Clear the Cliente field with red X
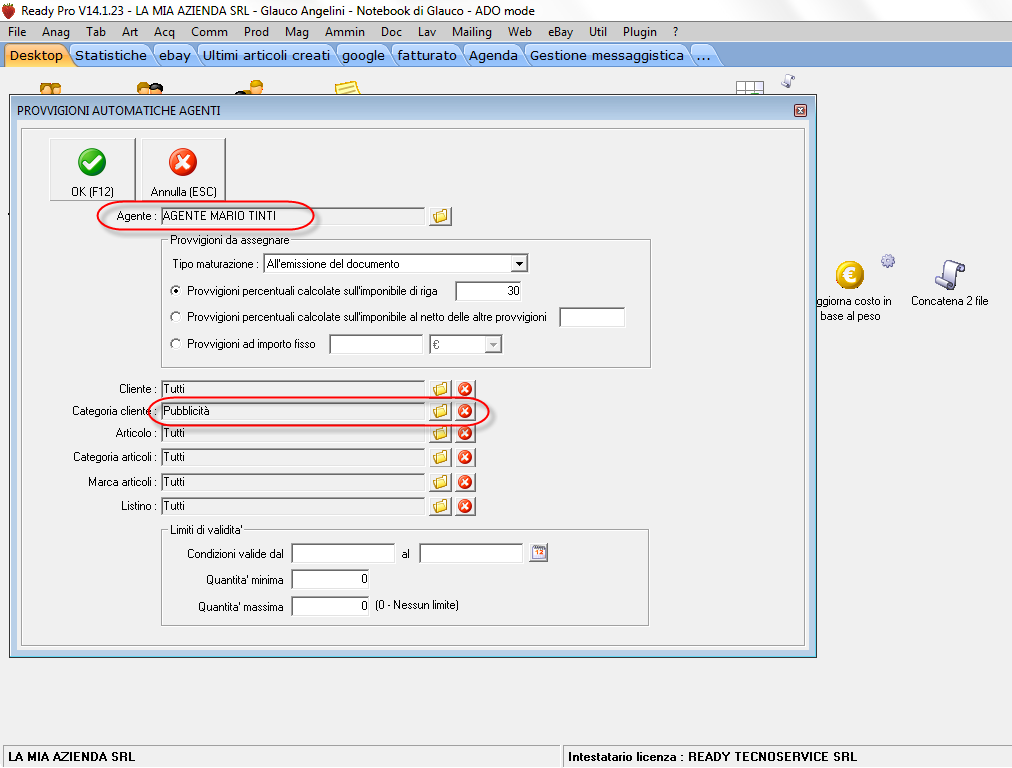 point(465,389)
